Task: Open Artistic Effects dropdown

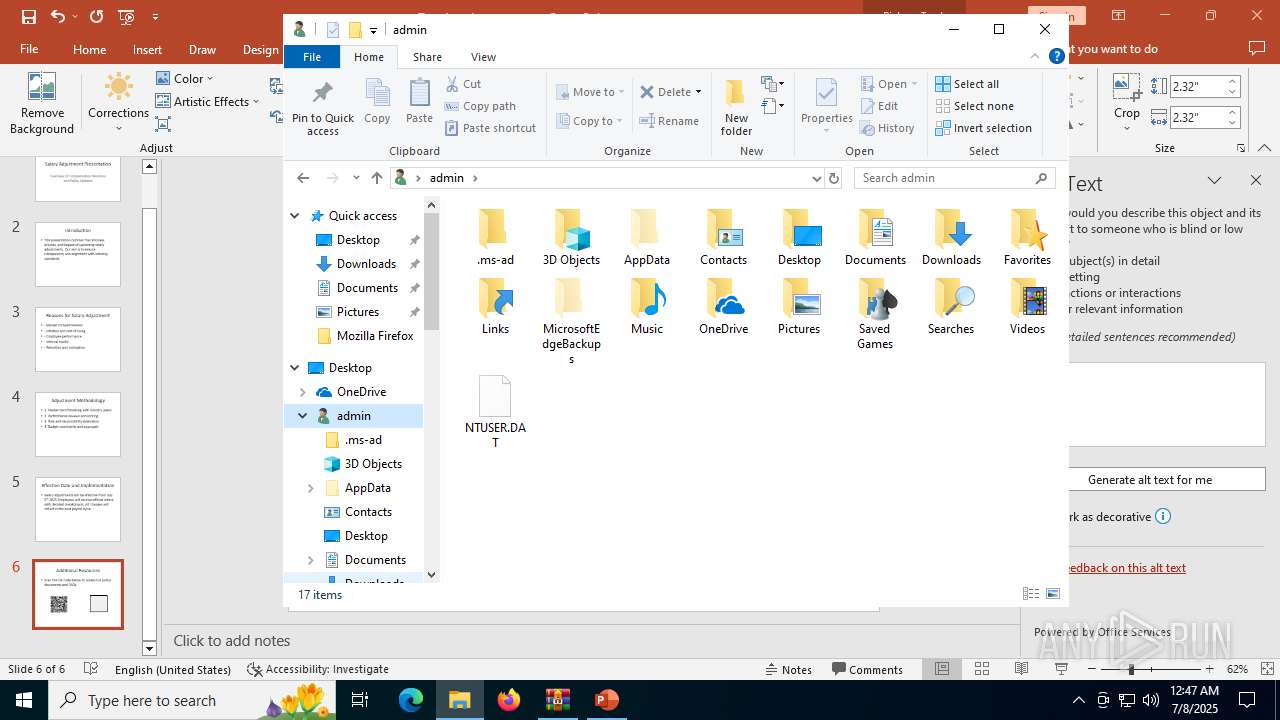Action: click(x=207, y=101)
